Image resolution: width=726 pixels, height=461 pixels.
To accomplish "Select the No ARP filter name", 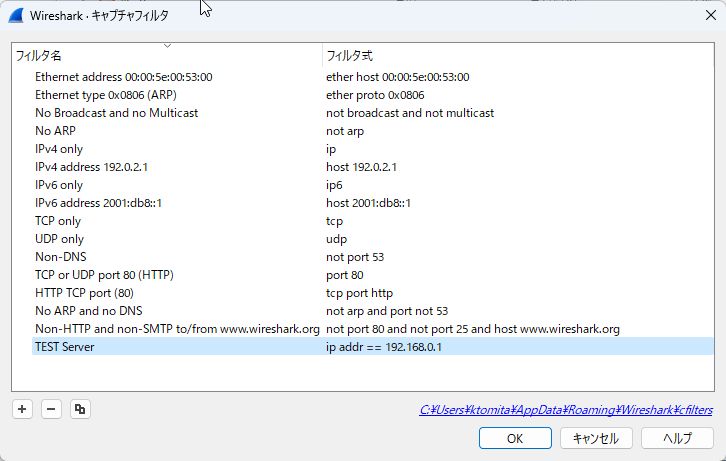I will pos(55,131).
